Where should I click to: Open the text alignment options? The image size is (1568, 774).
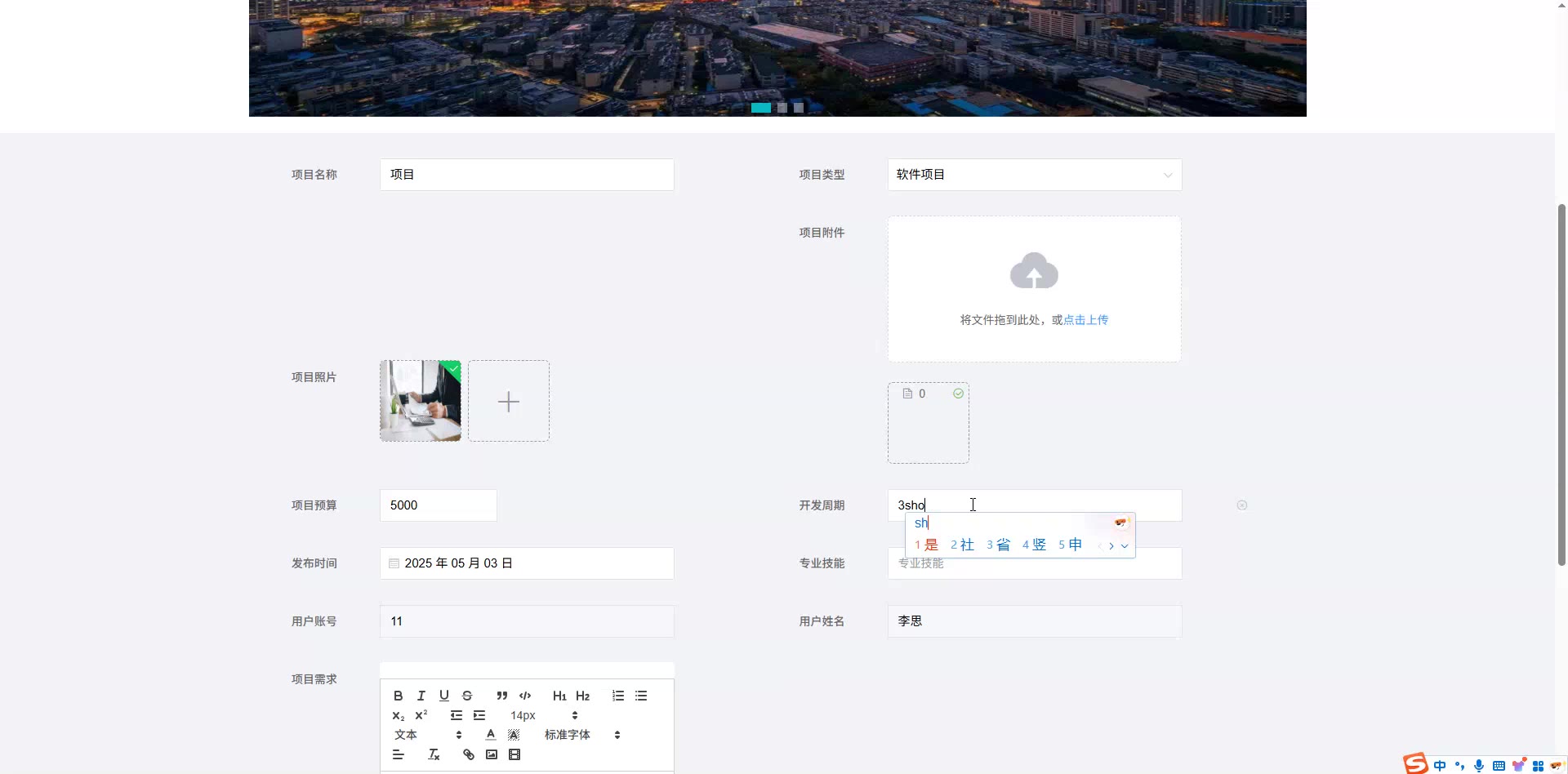(x=398, y=754)
